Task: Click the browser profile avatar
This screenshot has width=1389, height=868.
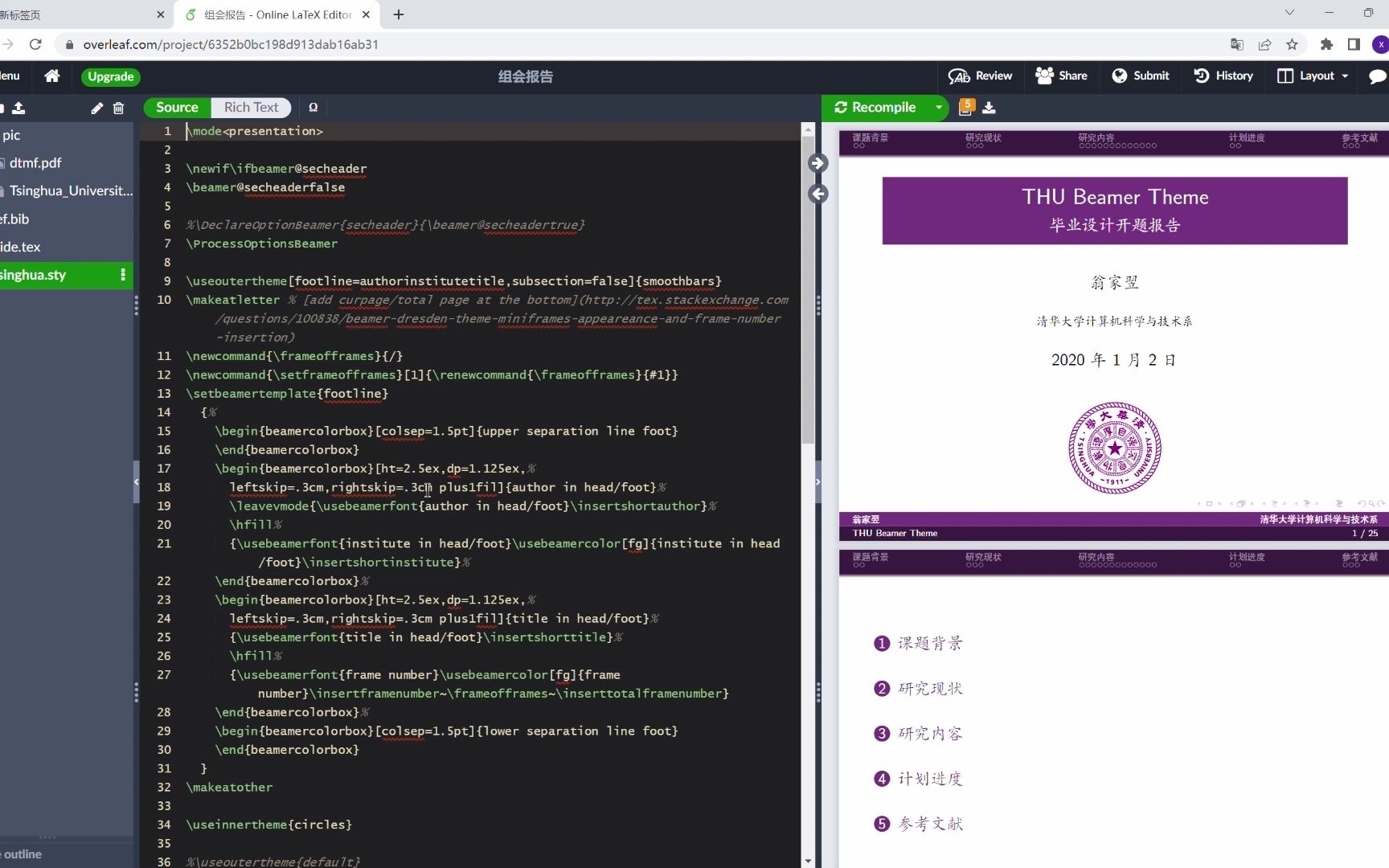Action: (1380, 44)
